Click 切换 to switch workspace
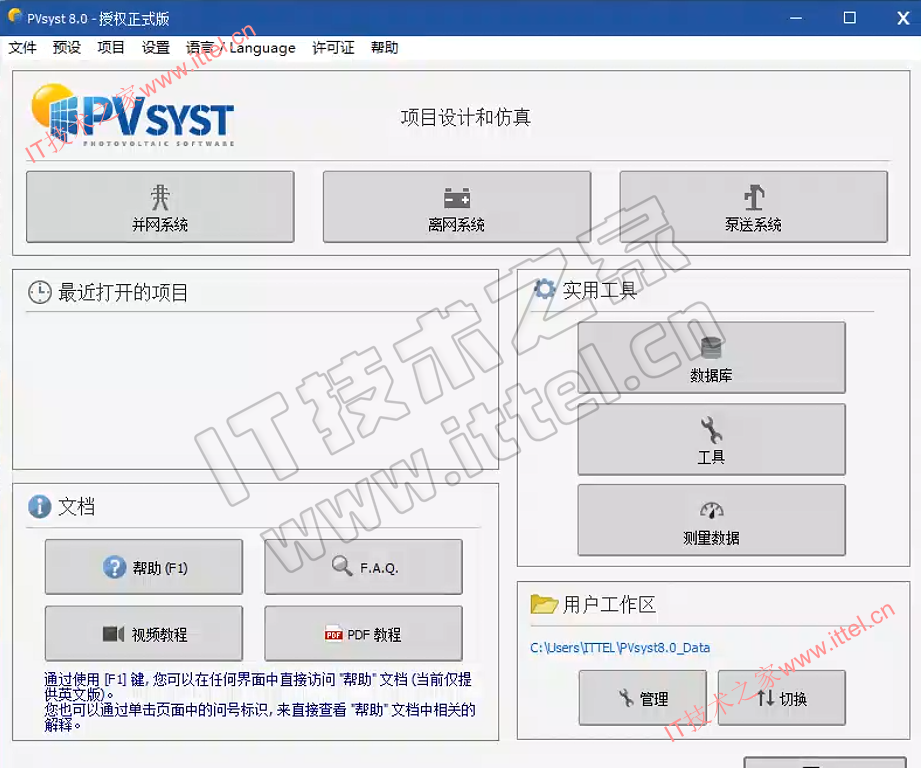Viewport: 921px width, 768px height. [x=781, y=698]
